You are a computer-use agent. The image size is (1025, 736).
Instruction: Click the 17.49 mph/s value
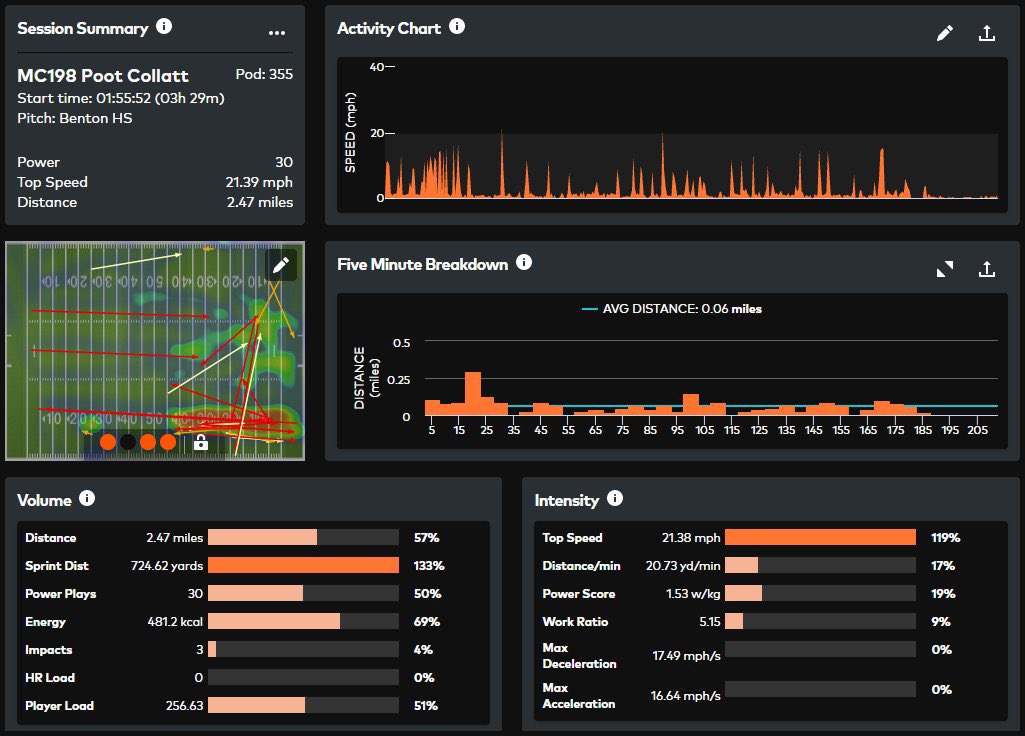pos(686,656)
